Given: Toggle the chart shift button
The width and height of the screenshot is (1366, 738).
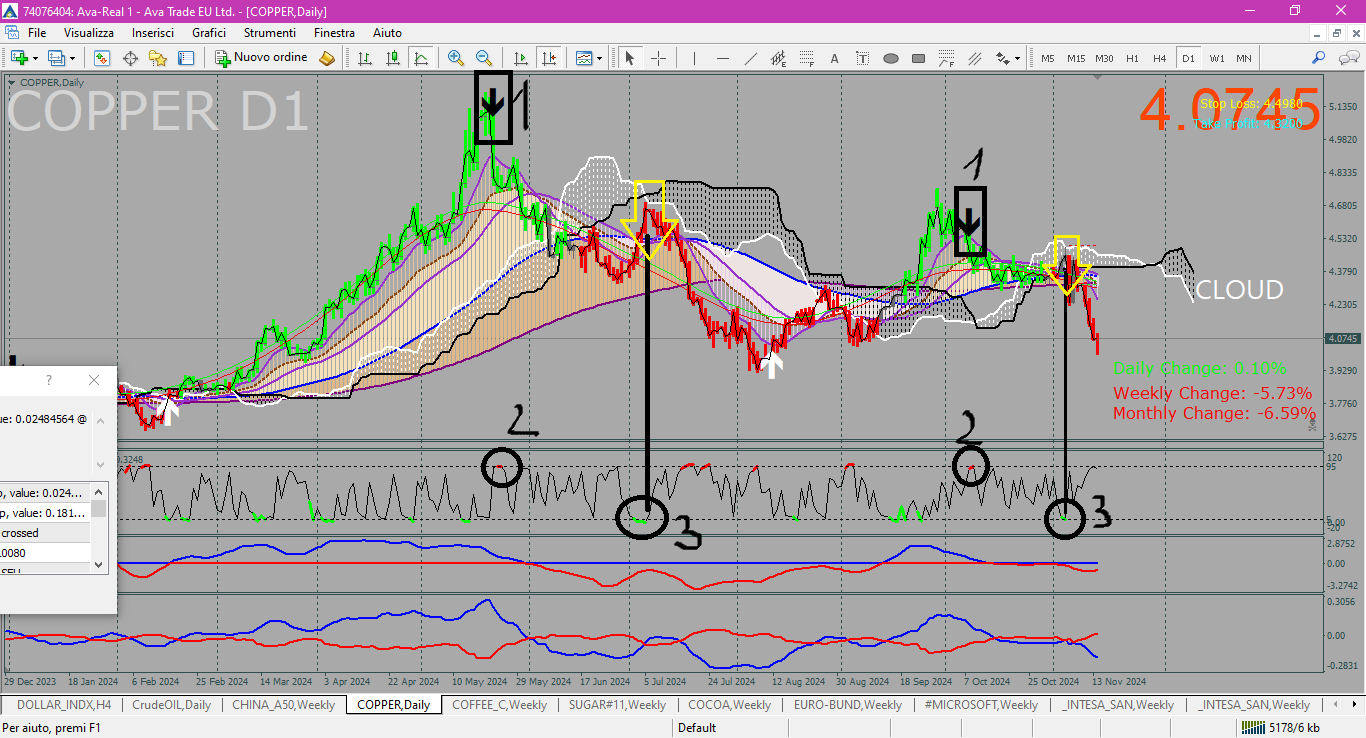Looking at the screenshot, I should [x=548, y=58].
